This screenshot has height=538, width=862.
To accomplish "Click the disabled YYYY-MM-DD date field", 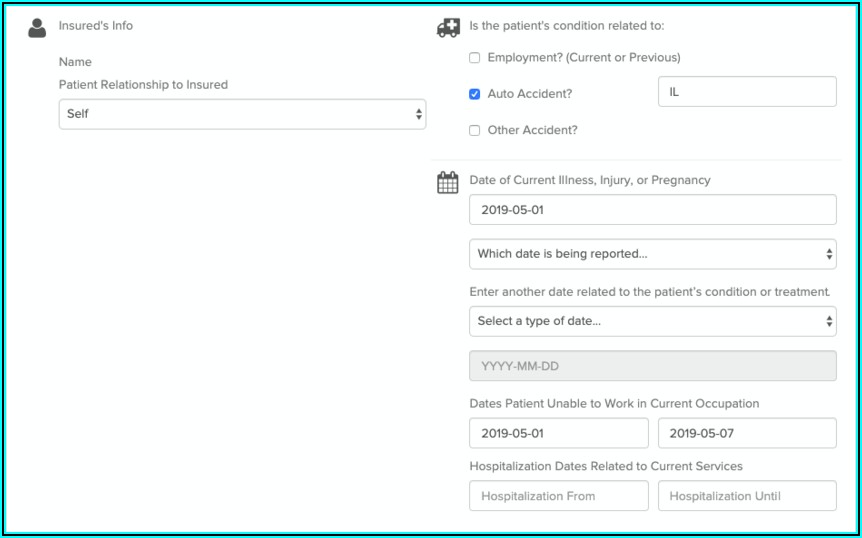I will (x=652, y=366).
